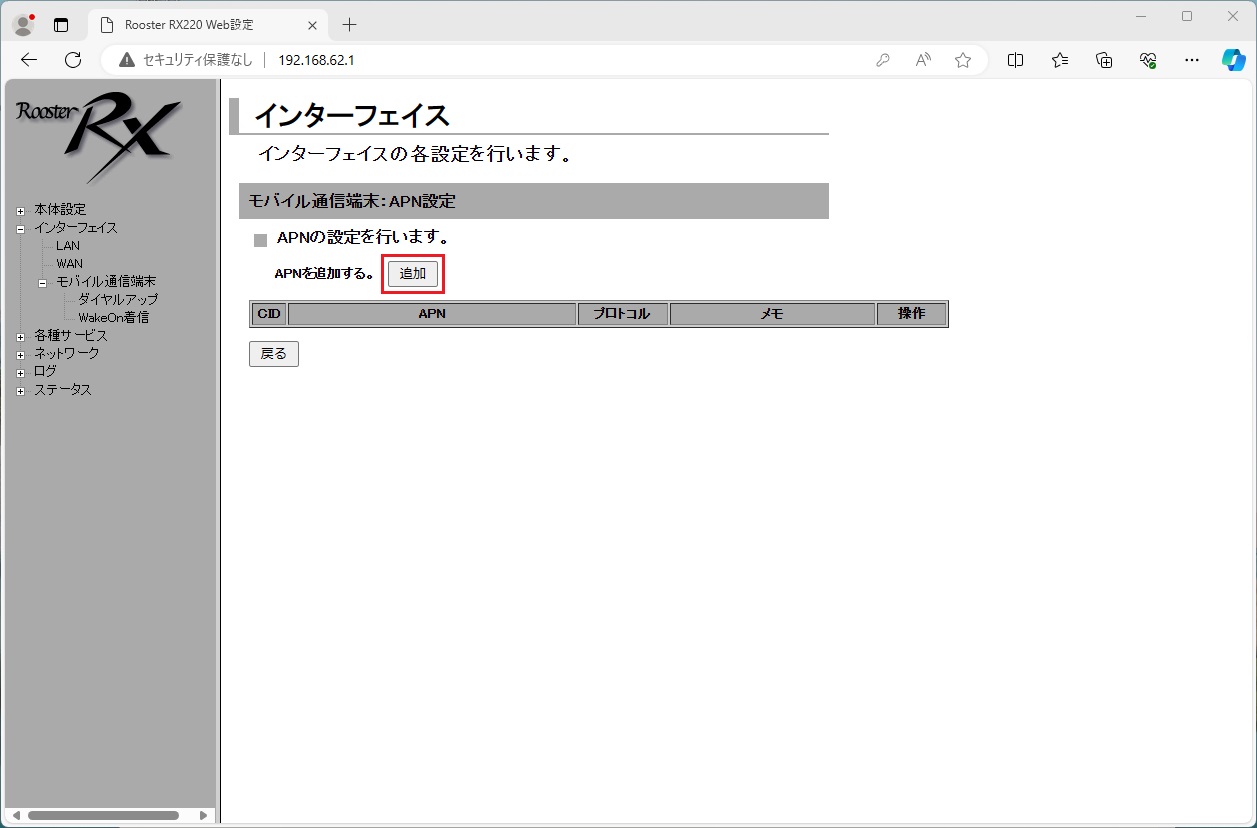
Task: Click the read aloud icon
Action: coord(923,60)
